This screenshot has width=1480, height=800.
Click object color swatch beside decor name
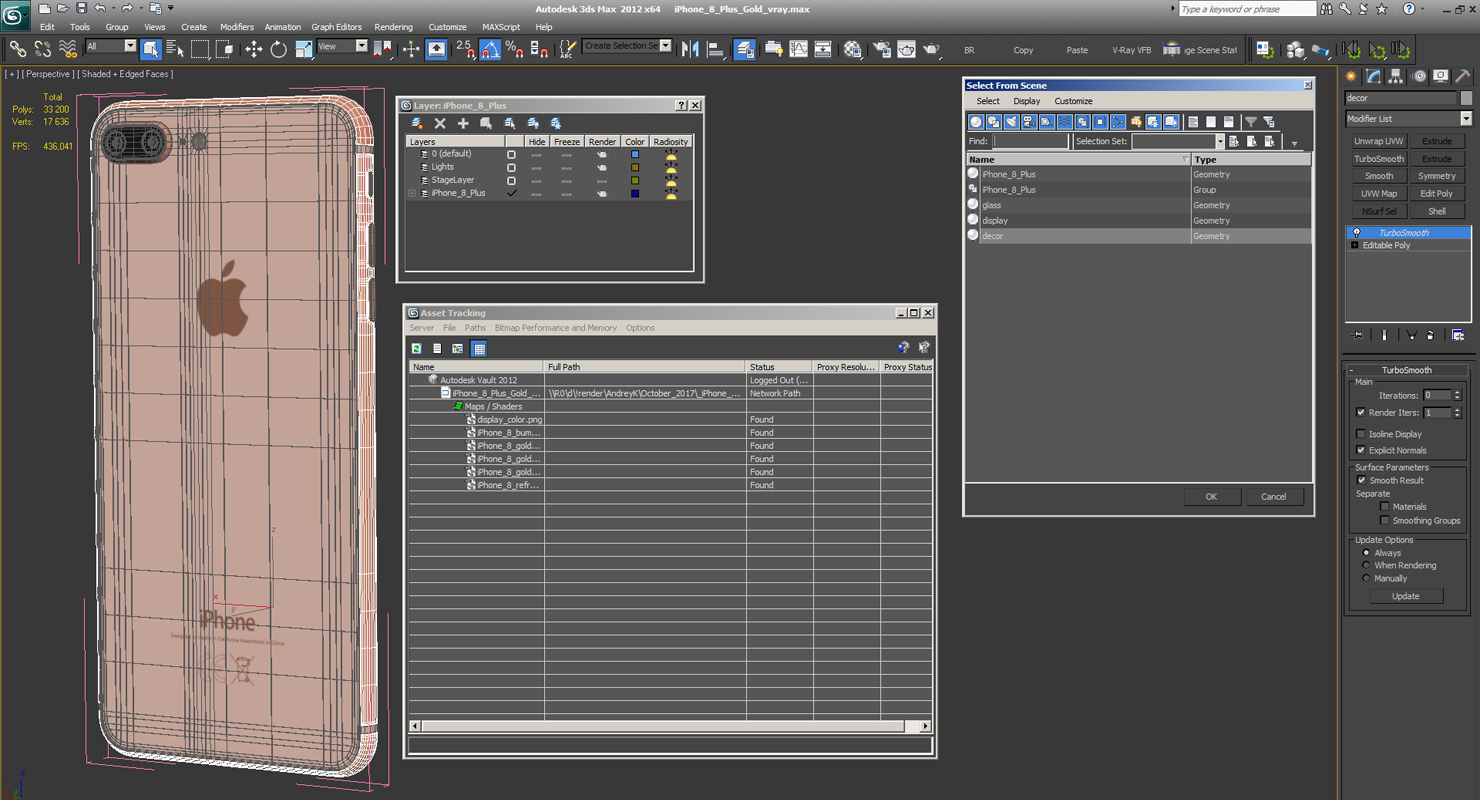(1466, 98)
